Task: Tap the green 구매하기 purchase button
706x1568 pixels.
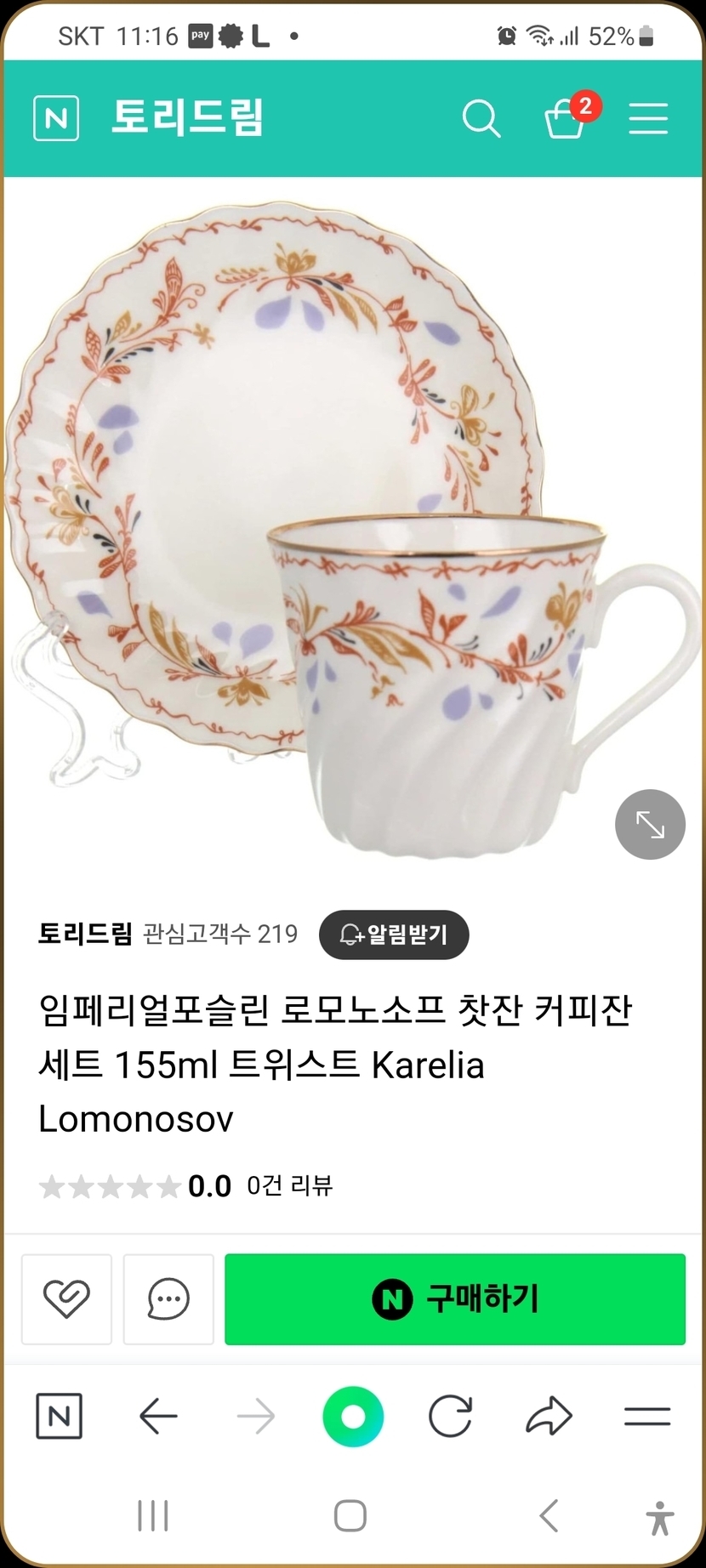Action: (455, 1298)
